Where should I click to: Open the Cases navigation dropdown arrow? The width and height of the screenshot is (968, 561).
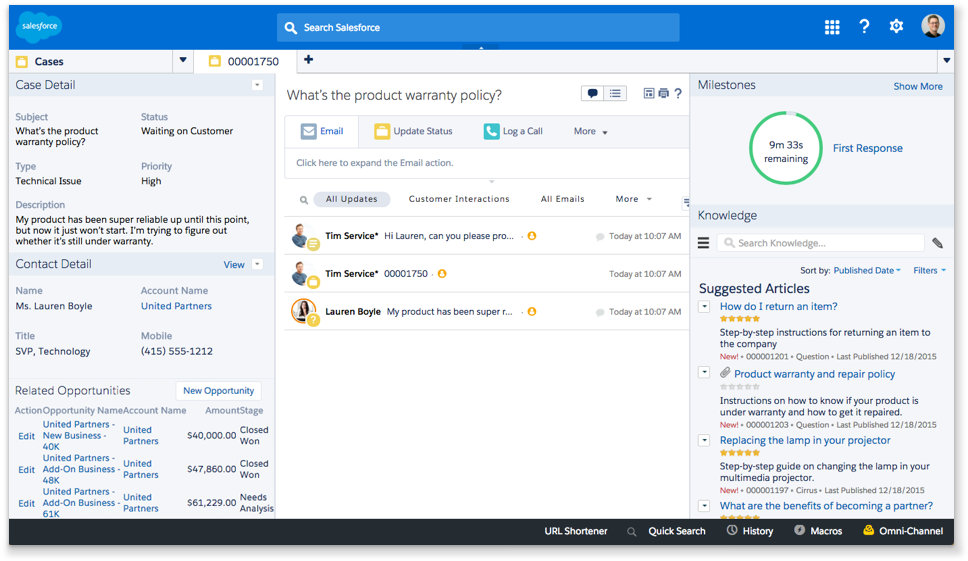tap(183, 60)
